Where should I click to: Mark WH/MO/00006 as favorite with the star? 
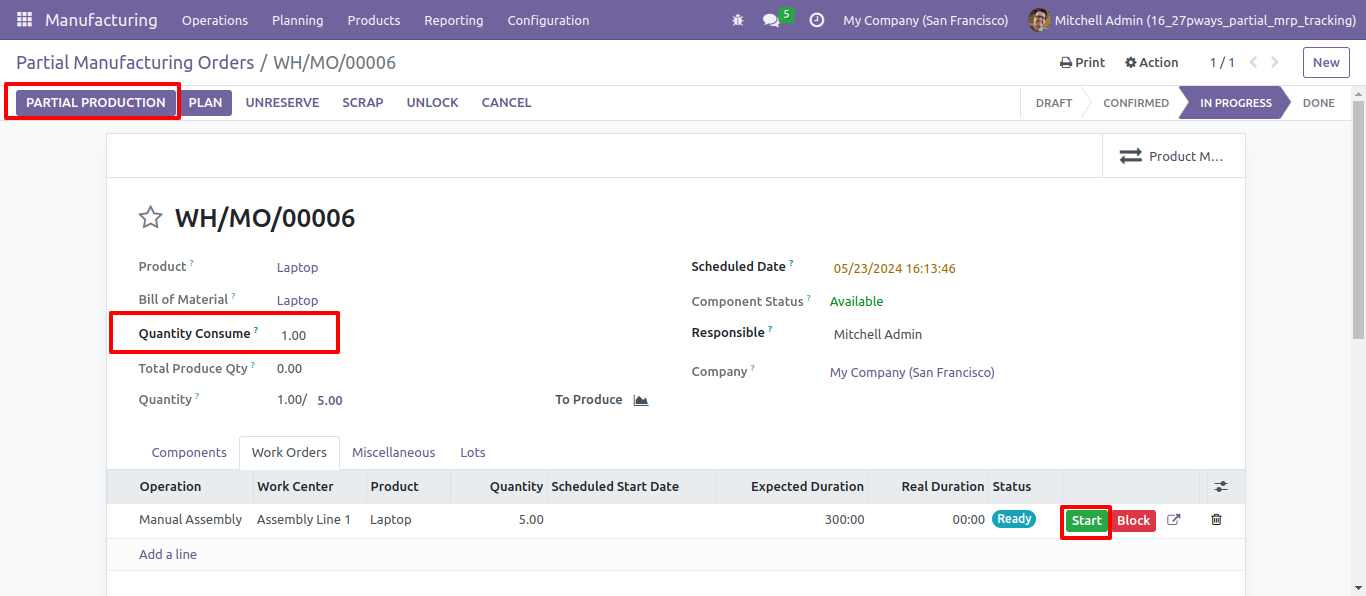coord(150,218)
